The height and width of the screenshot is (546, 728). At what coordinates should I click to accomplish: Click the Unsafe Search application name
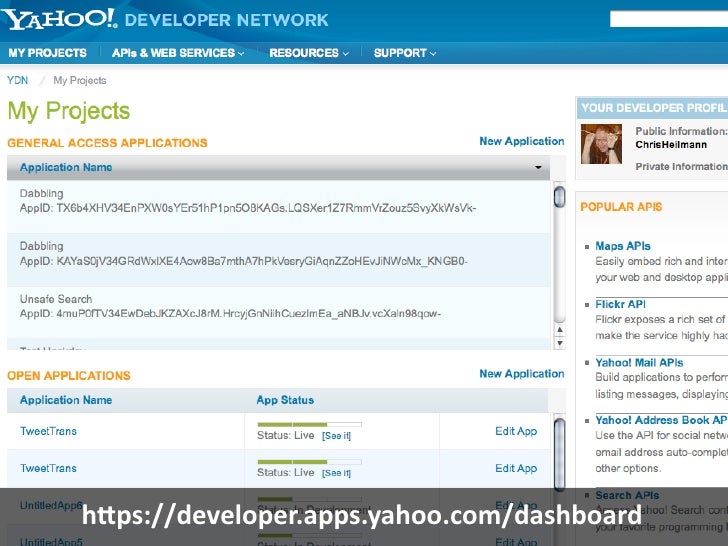pyautogui.click(x=56, y=299)
